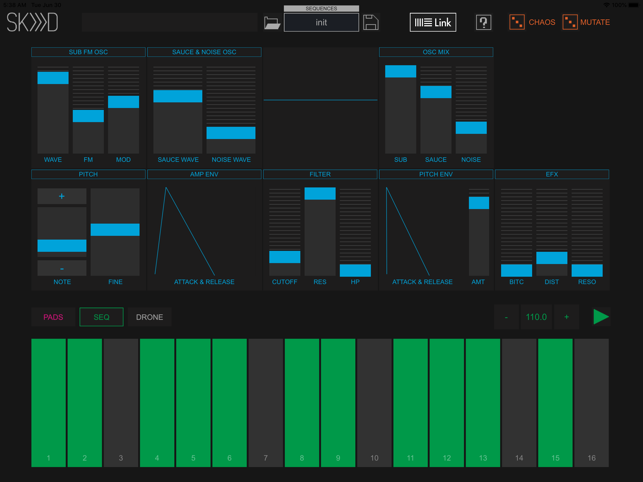Raise the note with the PITCH plus button

click(x=62, y=196)
